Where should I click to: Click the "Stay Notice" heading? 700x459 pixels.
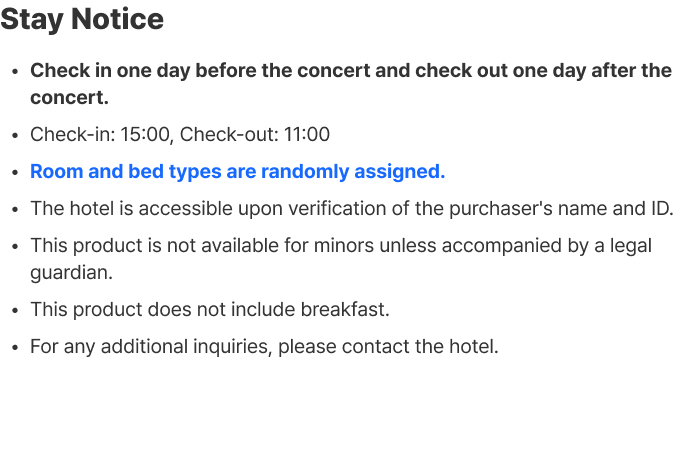pos(82,19)
